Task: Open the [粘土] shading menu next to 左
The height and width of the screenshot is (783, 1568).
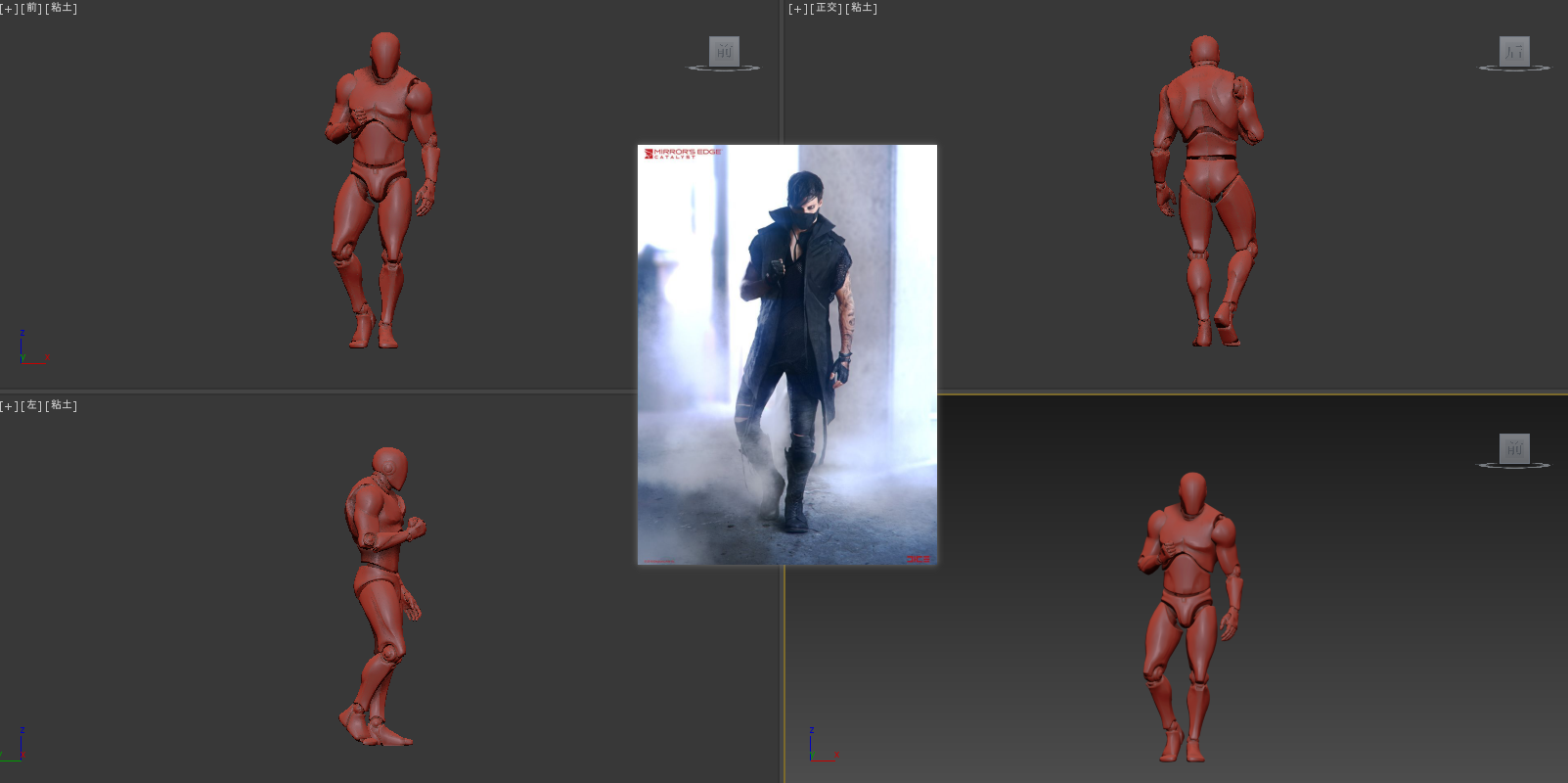Action: point(62,405)
